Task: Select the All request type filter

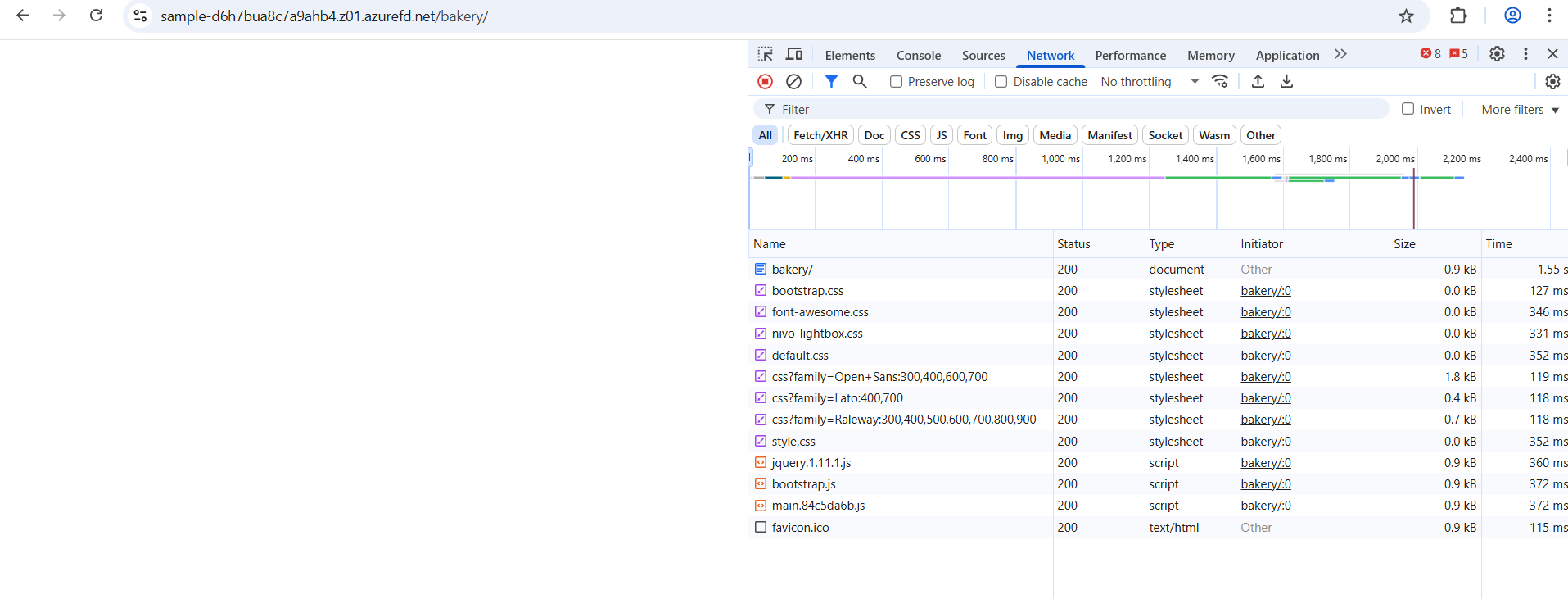Action: (x=765, y=135)
